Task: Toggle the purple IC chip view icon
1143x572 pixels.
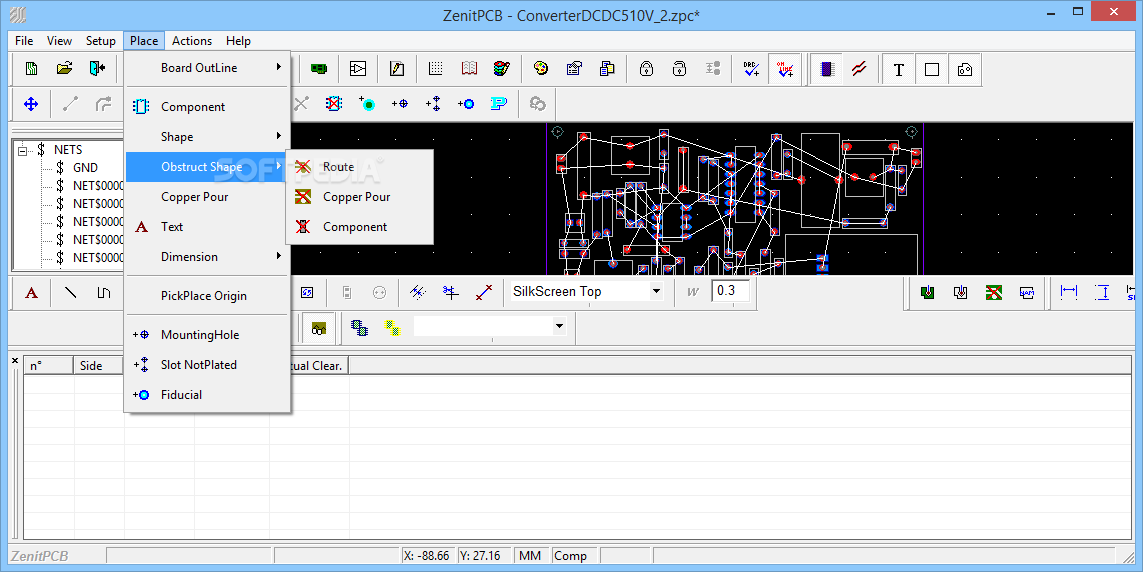Action: tap(827, 68)
